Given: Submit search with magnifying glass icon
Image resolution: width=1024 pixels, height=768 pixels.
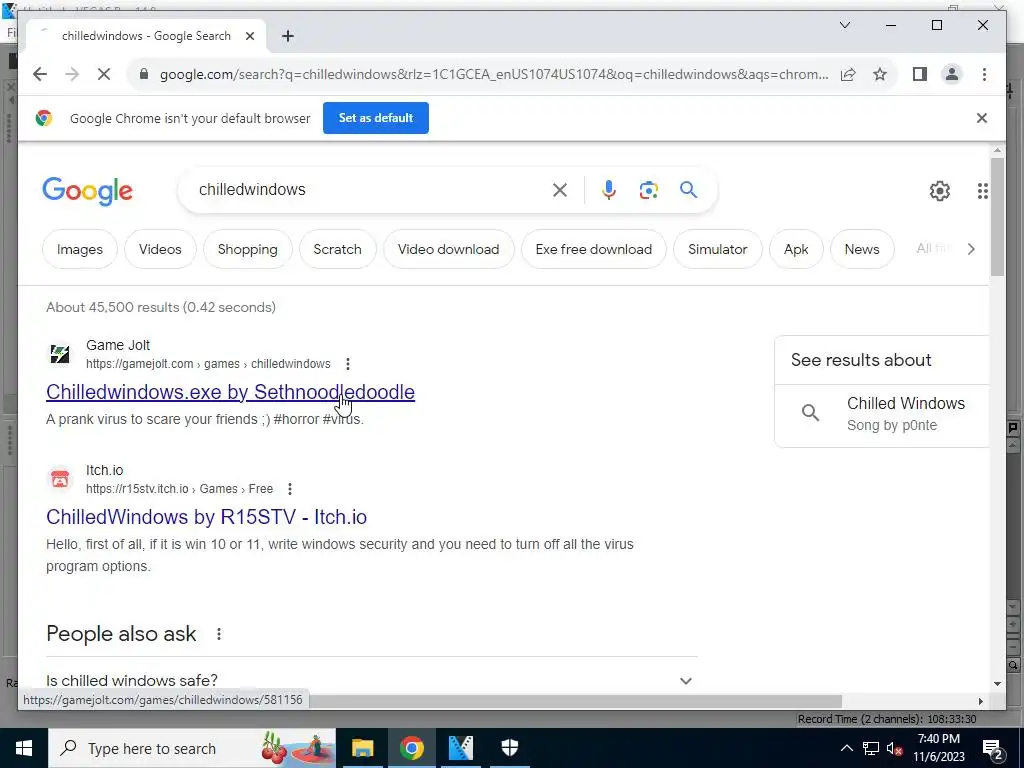Looking at the screenshot, I should pos(688,190).
